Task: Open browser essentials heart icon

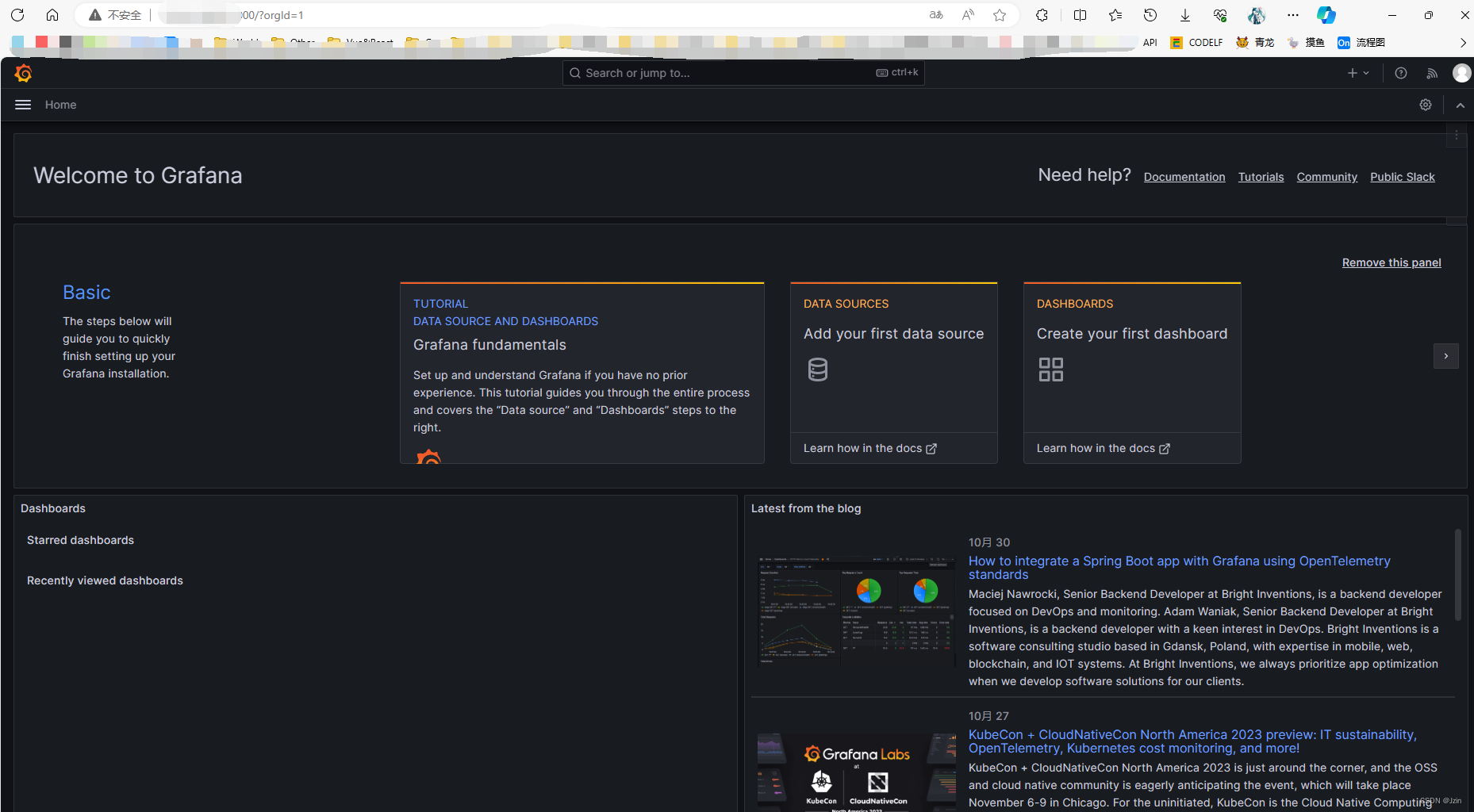Action: 1220,15
